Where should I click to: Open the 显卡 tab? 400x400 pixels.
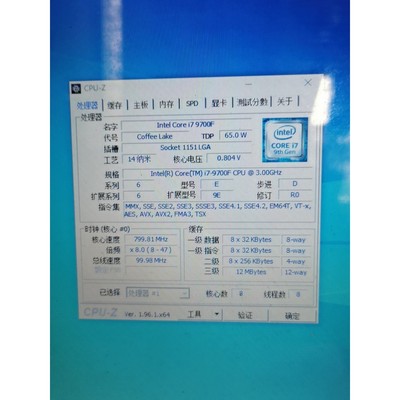point(219,103)
